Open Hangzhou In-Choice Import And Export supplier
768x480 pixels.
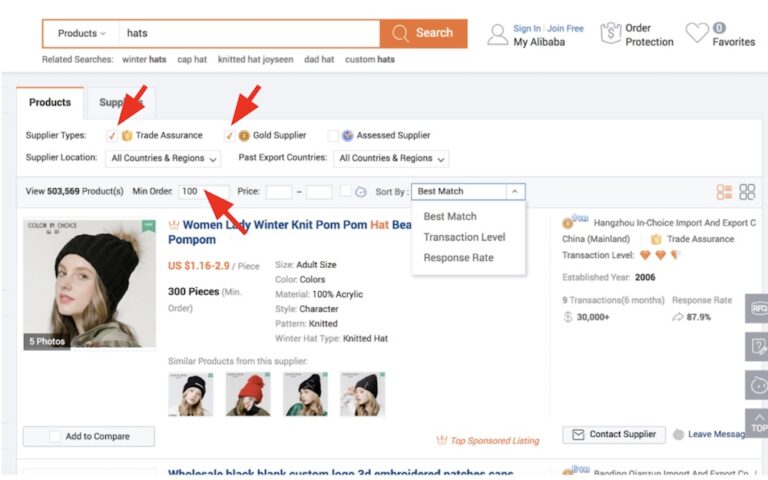[x=674, y=223]
